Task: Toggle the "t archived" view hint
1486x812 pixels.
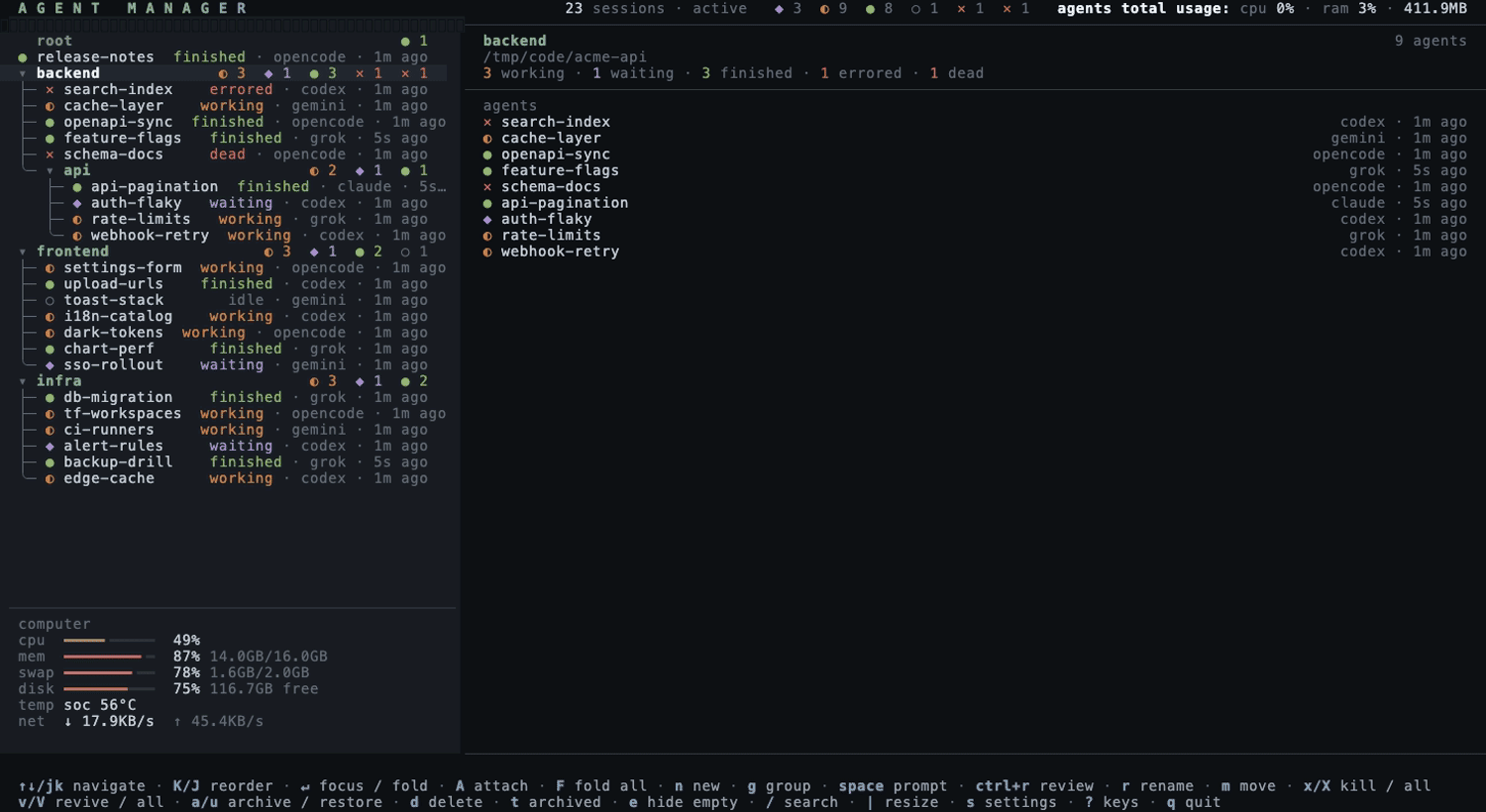Action: (x=556, y=802)
